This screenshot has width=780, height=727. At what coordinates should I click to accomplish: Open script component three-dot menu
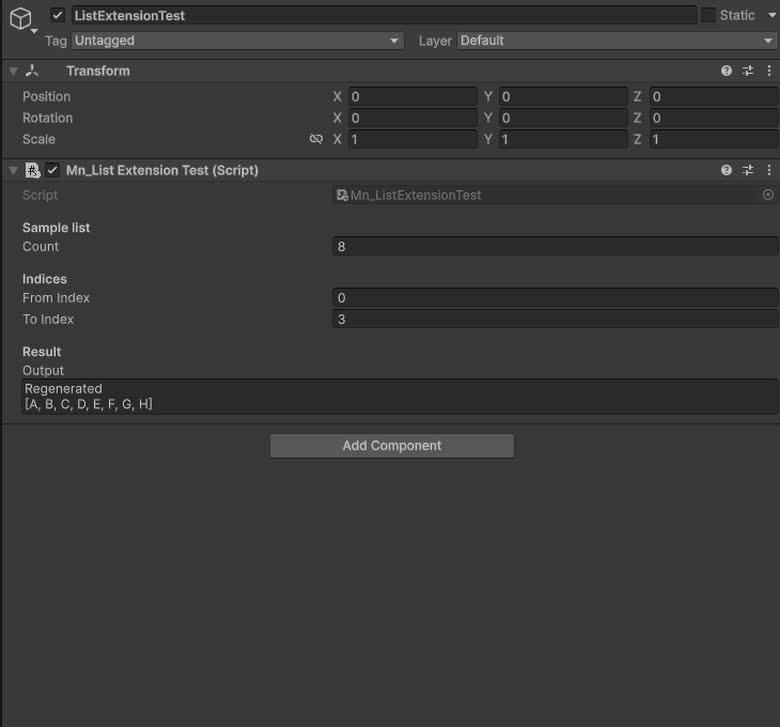tap(769, 170)
